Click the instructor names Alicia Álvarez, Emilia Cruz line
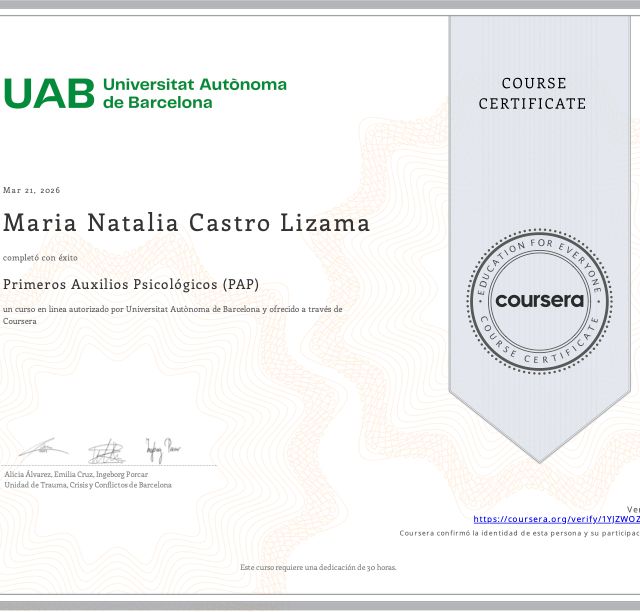This screenshot has width=640, height=612. tap(76, 474)
